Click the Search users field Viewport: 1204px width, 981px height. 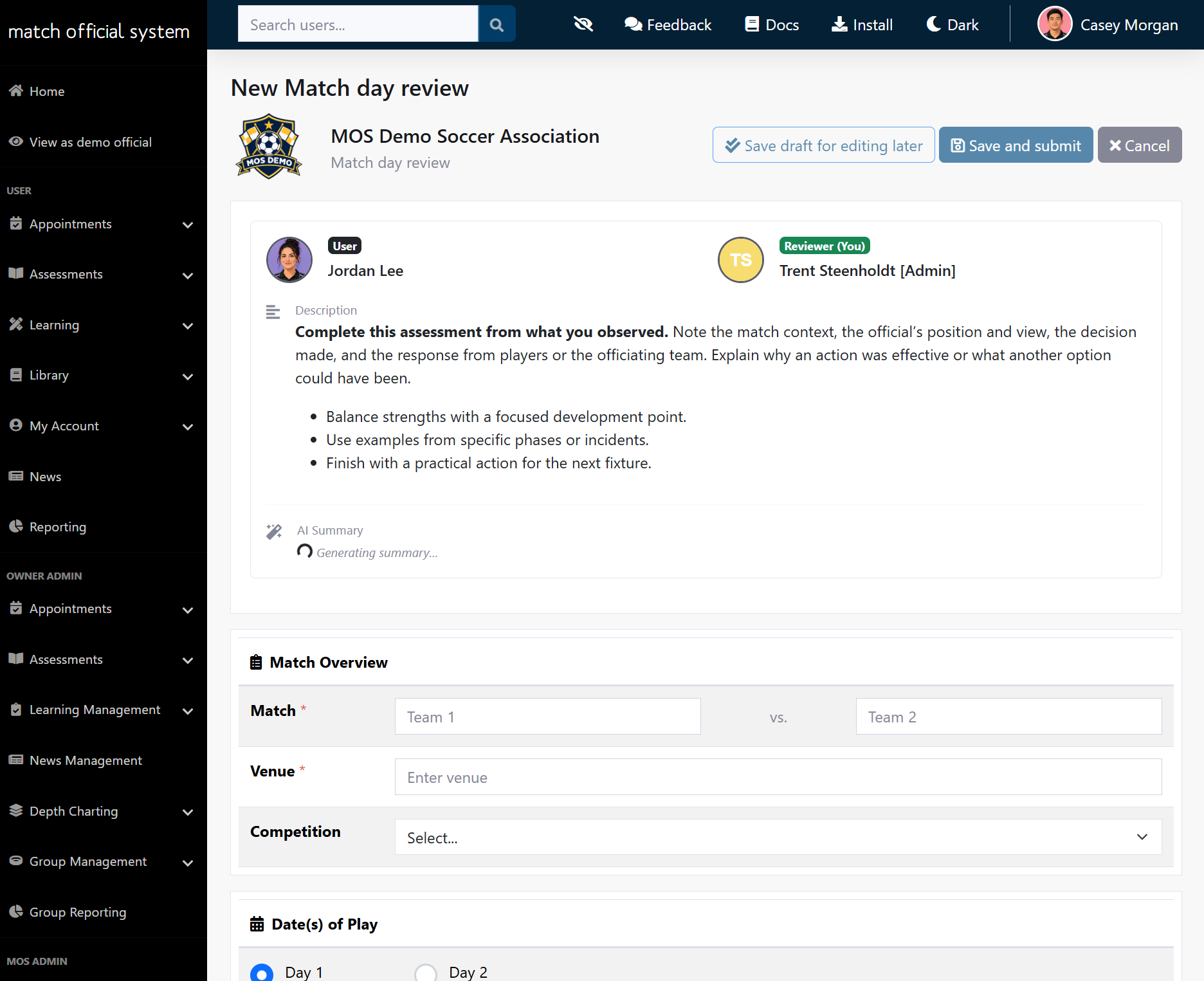[x=358, y=24]
